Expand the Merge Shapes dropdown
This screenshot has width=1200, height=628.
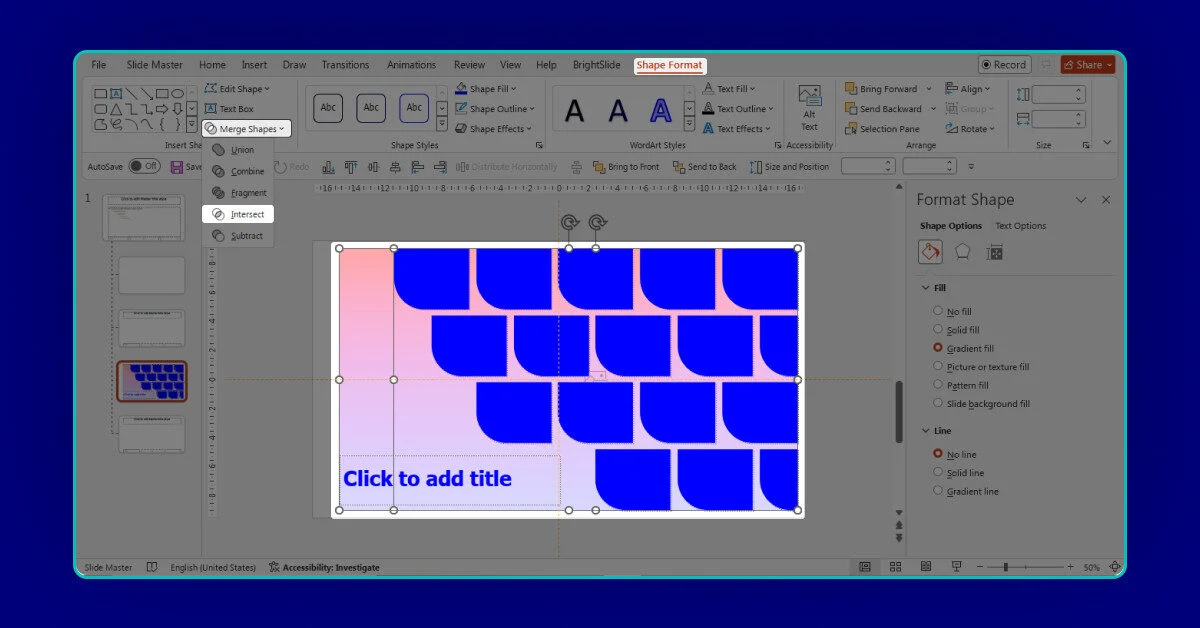[246, 129]
